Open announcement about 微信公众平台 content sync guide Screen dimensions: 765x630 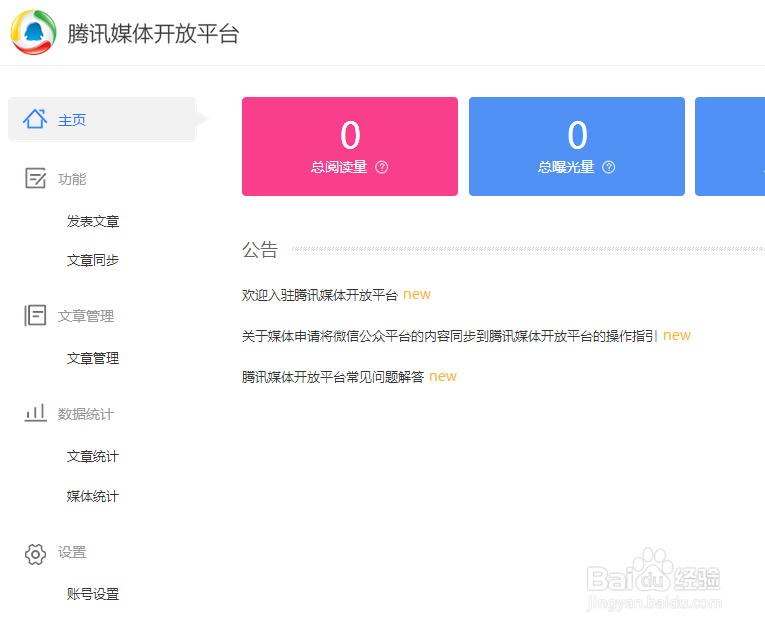(x=449, y=336)
